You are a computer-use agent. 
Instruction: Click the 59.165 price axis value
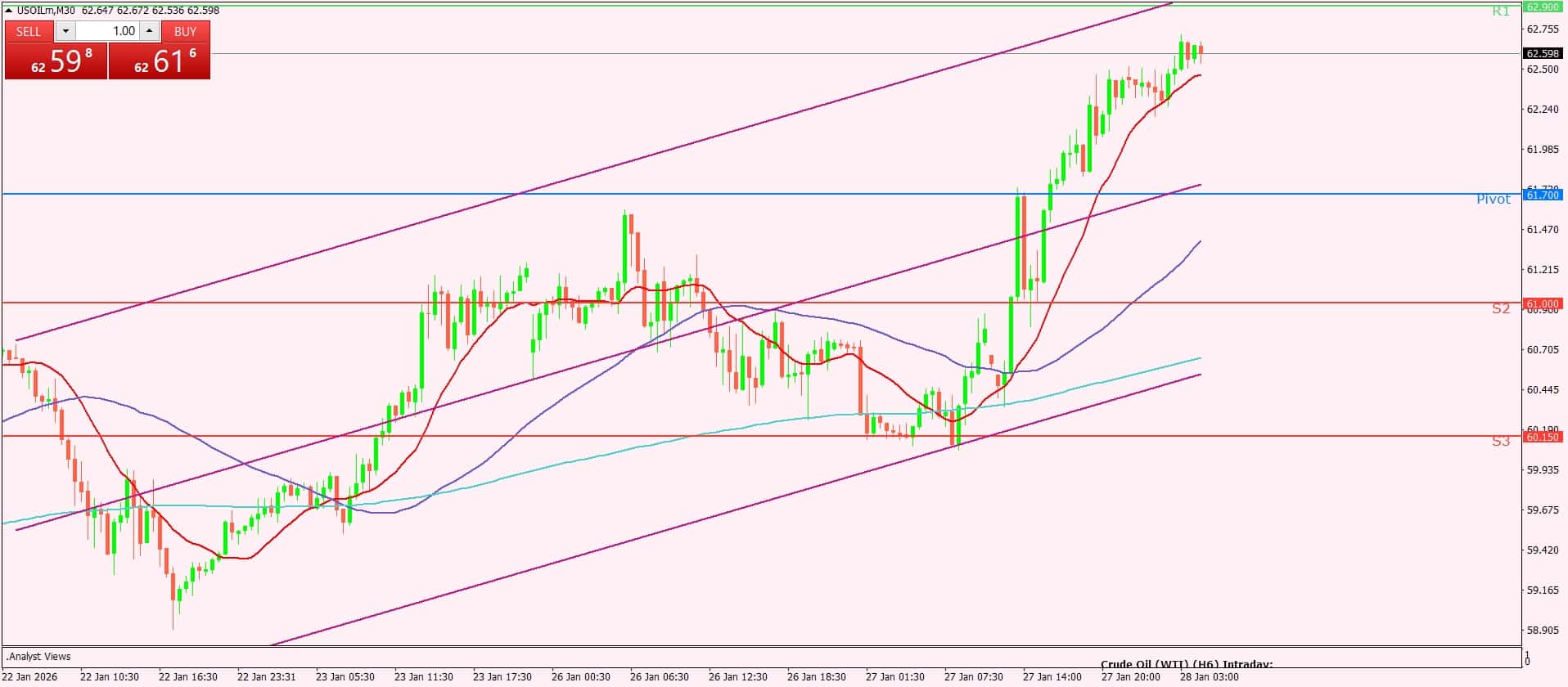(1543, 590)
